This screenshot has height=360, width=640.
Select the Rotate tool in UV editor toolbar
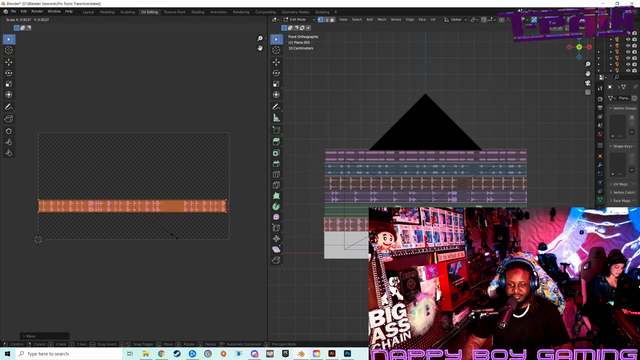tap(9, 73)
